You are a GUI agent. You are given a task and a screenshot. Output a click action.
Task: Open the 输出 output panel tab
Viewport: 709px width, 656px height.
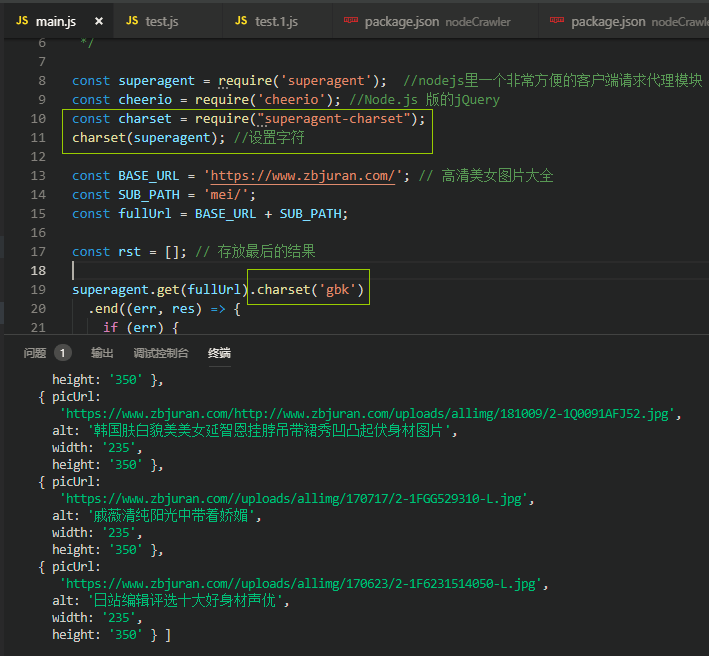coord(102,353)
